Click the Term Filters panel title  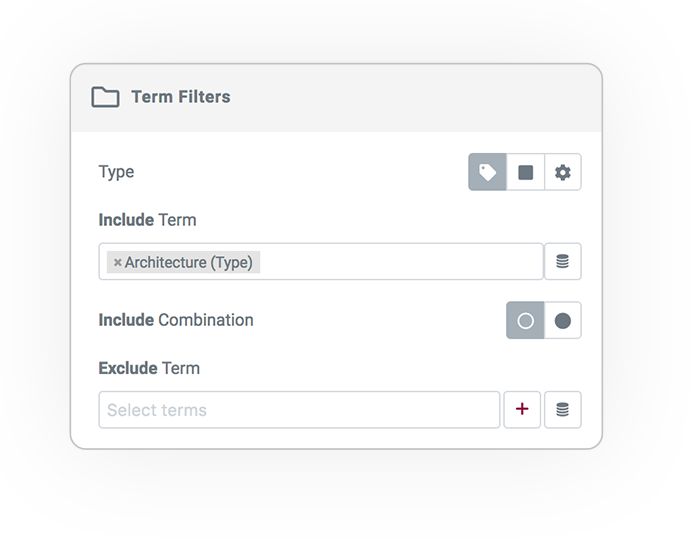pyautogui.click(x=181, y=97)
